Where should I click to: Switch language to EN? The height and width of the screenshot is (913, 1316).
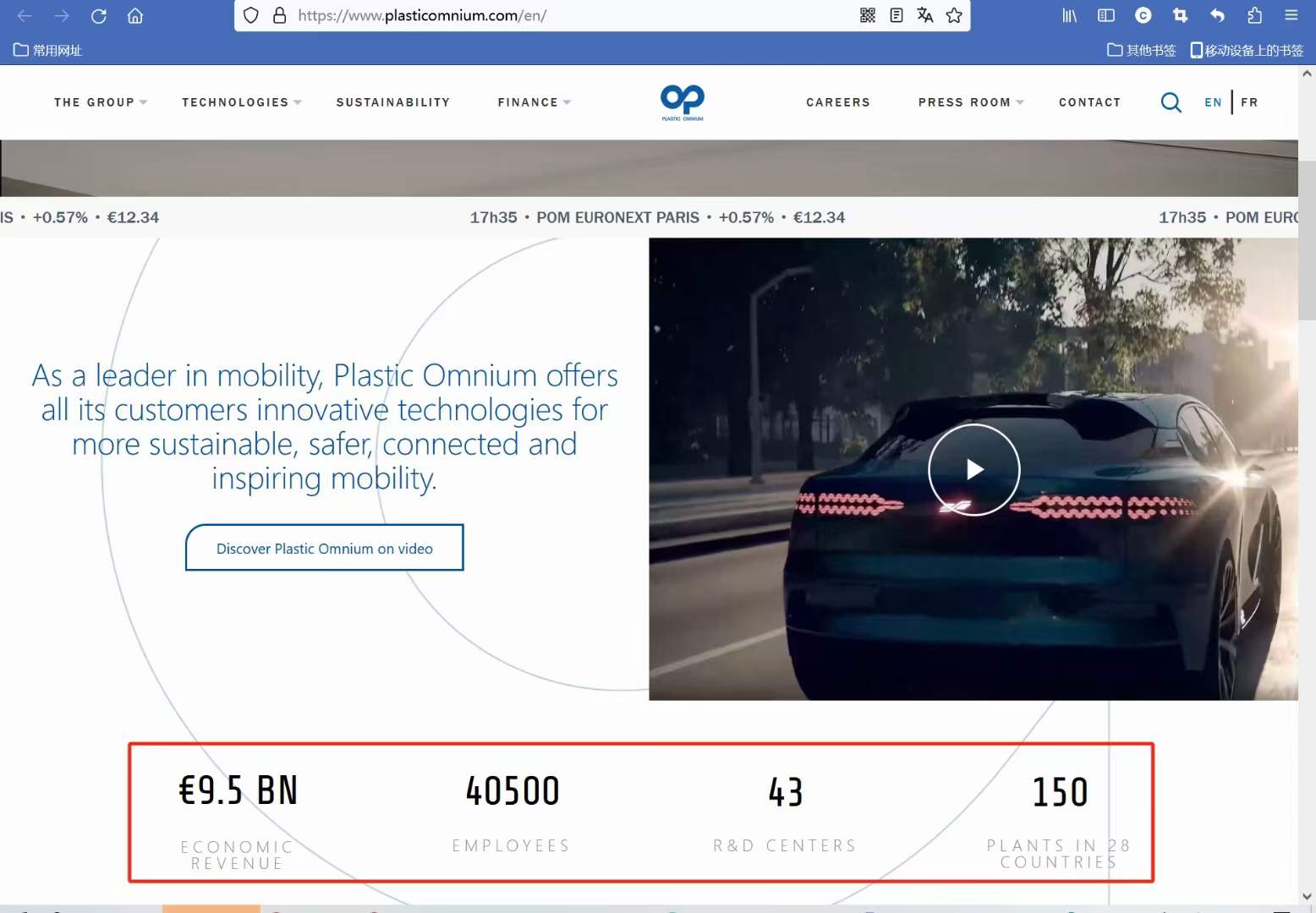1213,102
